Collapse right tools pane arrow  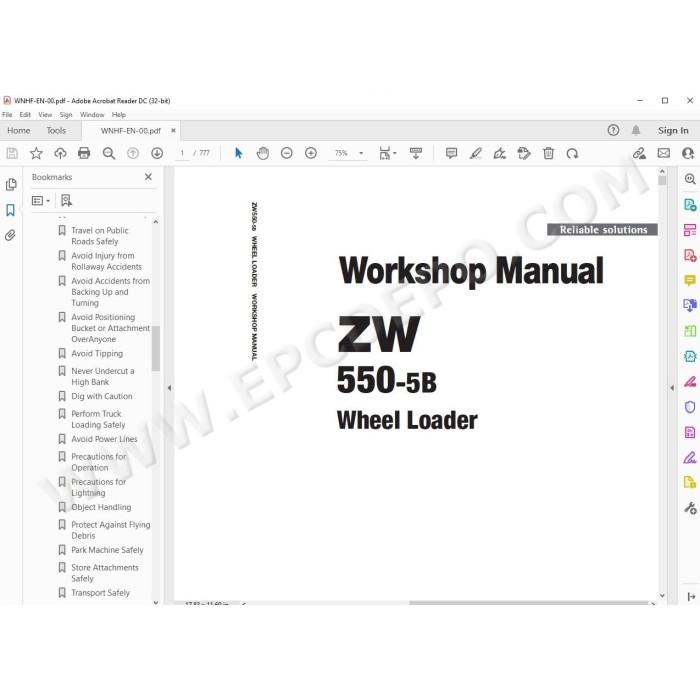coord(672,388)
